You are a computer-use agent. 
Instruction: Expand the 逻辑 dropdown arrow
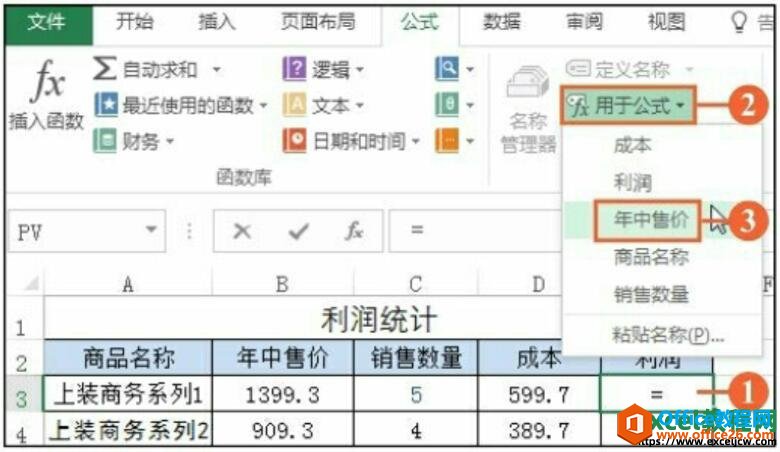point(359,70)
